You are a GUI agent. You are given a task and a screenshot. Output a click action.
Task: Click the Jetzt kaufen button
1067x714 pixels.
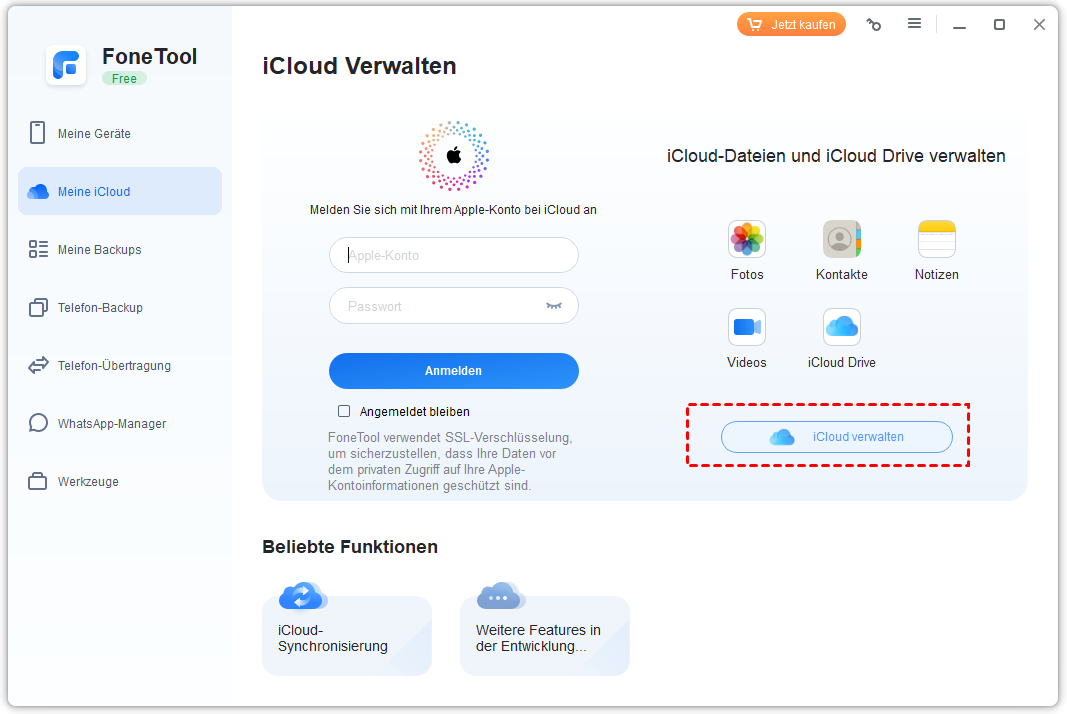(791, 25)
